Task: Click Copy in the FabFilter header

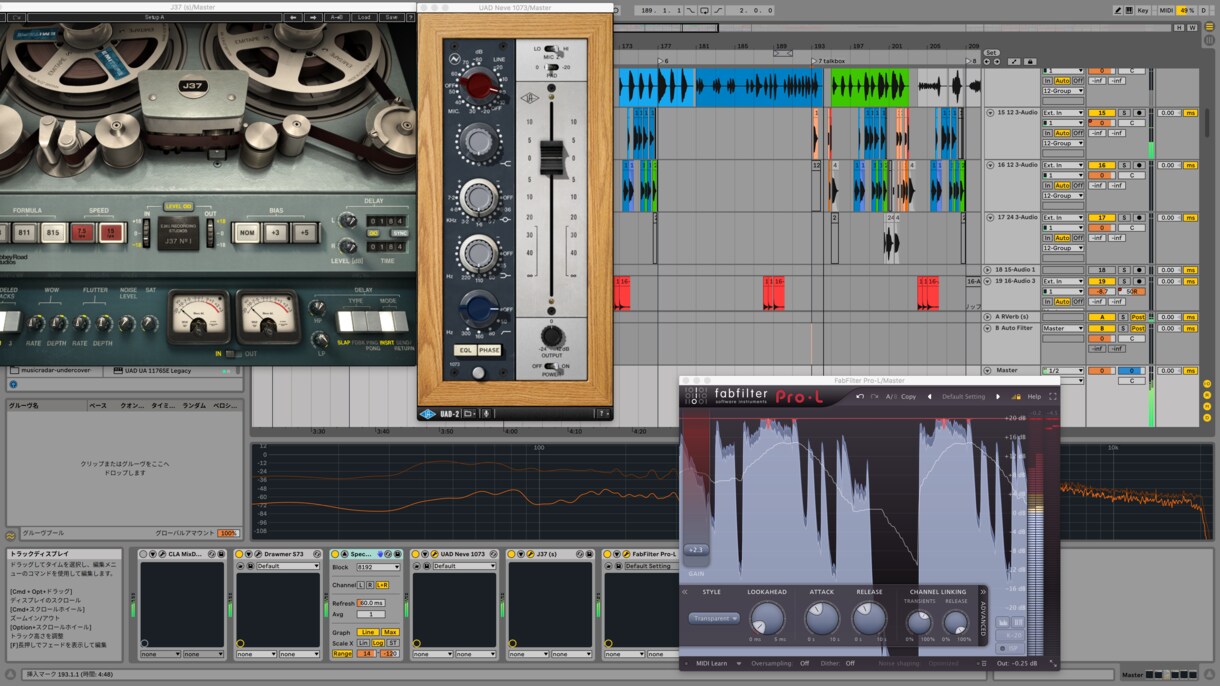Action: coord(908,397)
